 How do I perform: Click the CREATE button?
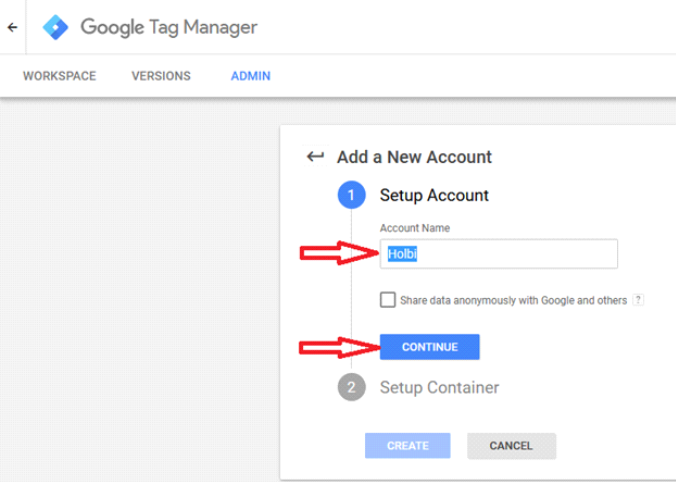coord(407,445)
